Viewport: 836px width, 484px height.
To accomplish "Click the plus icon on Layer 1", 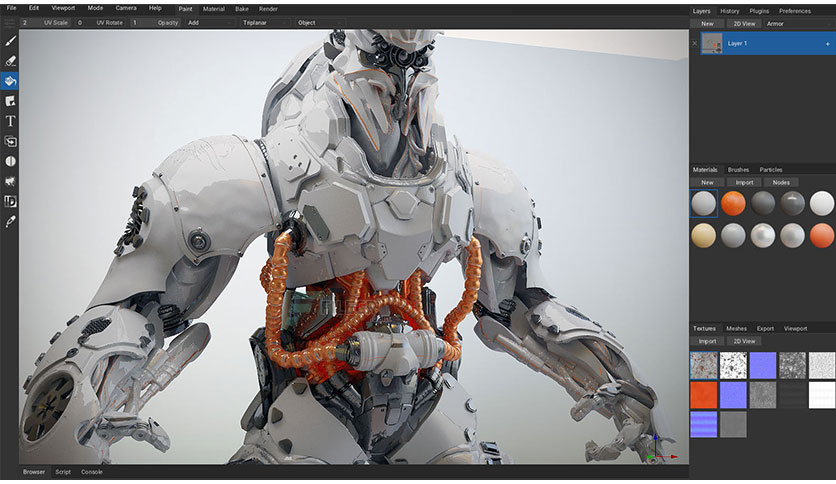I will click(x=827, y=44).
